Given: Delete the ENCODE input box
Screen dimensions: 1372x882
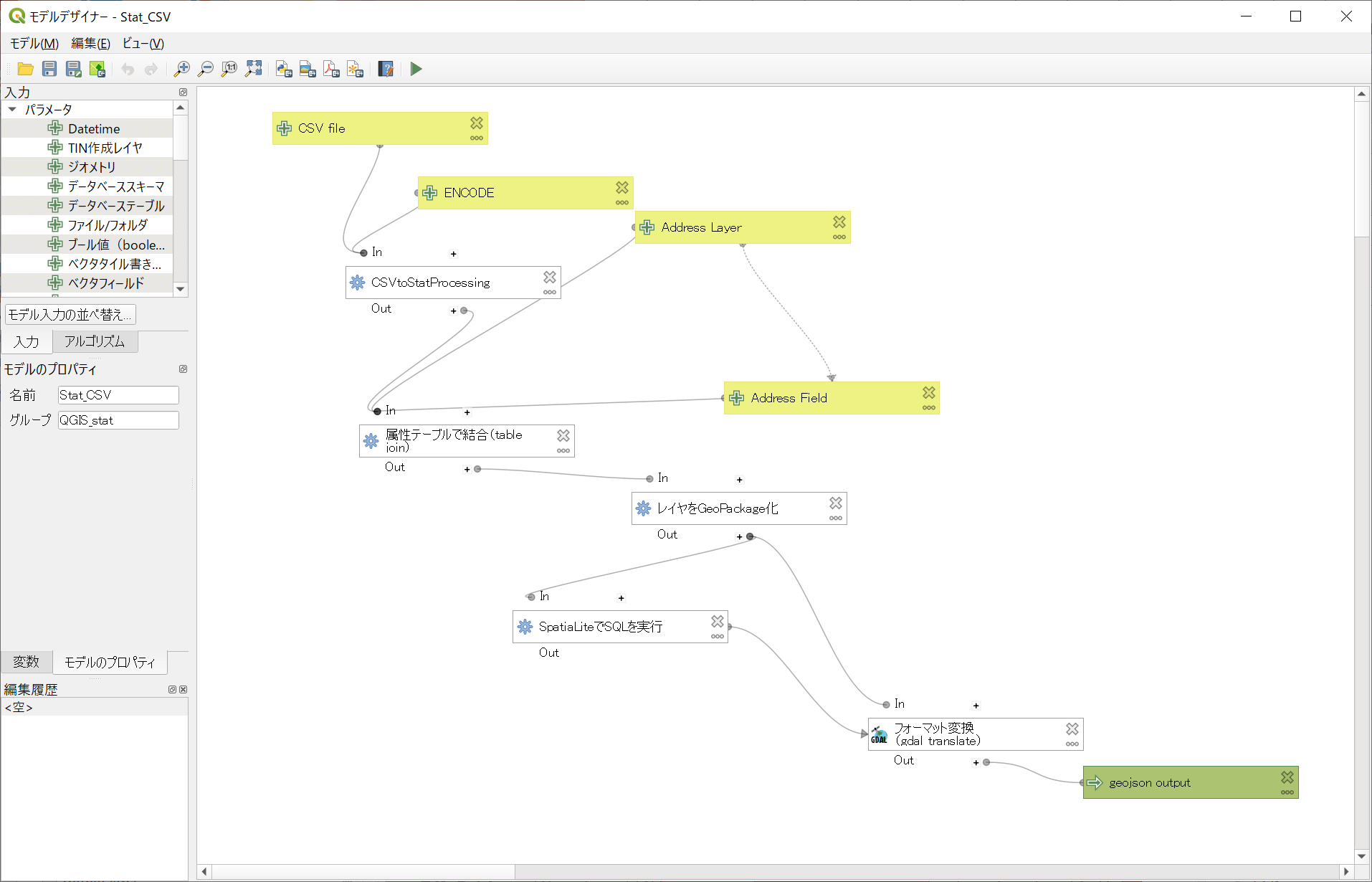Looking at the screenshot, I should pyautogui.click(x=622, y=187).
